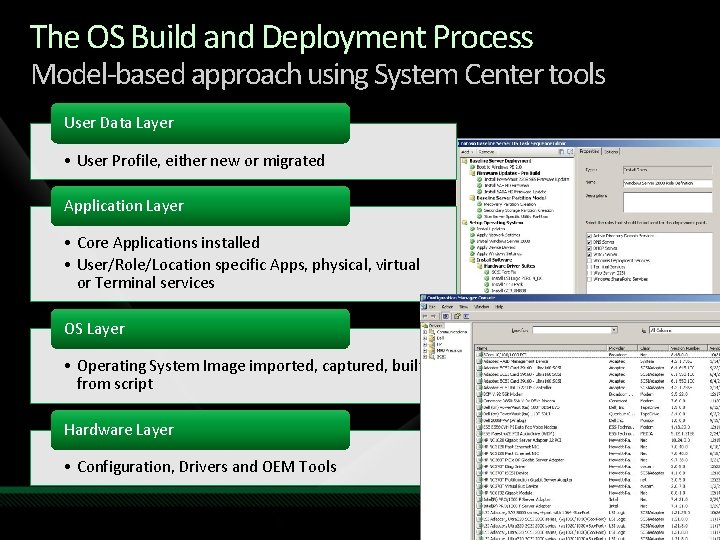The image size is (720, 540).
Task: Select the Baseline Server Partition Model group
Action: [x=511, y=198]
